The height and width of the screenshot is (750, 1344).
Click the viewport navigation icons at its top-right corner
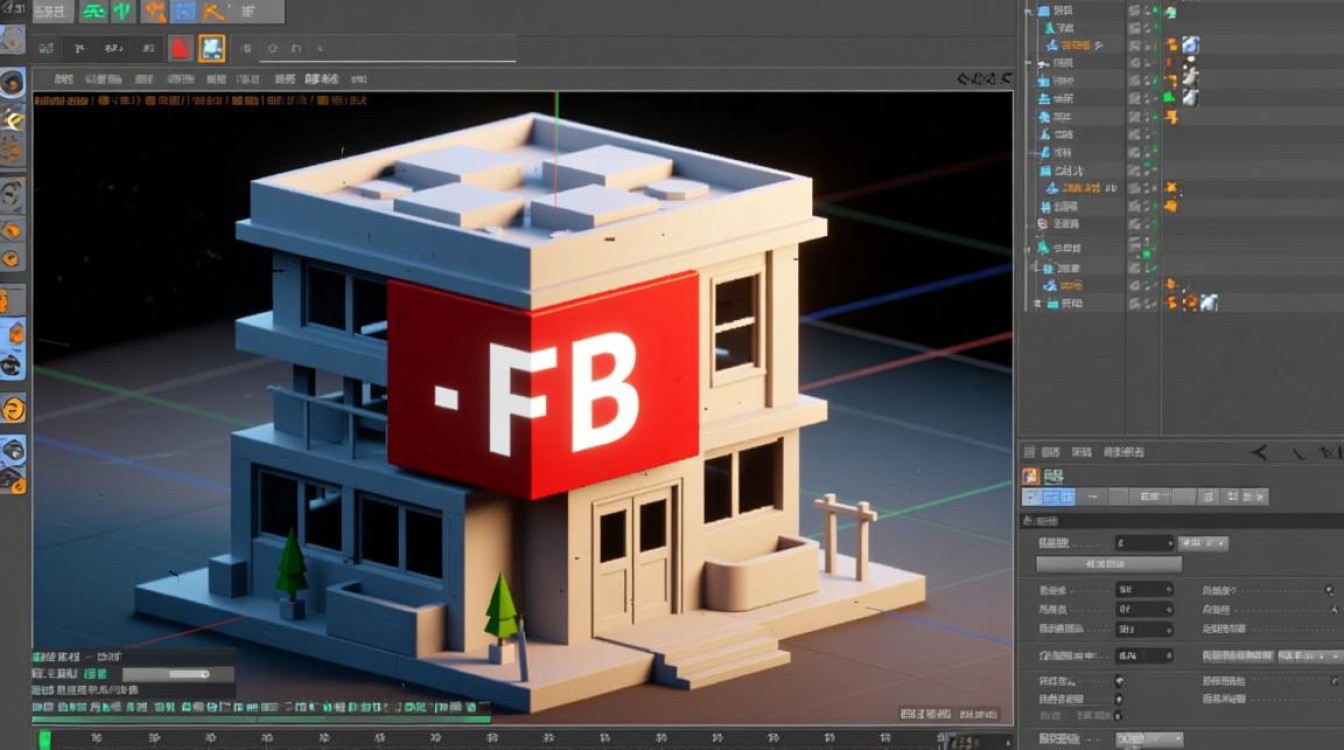click(x=983, y=78)
